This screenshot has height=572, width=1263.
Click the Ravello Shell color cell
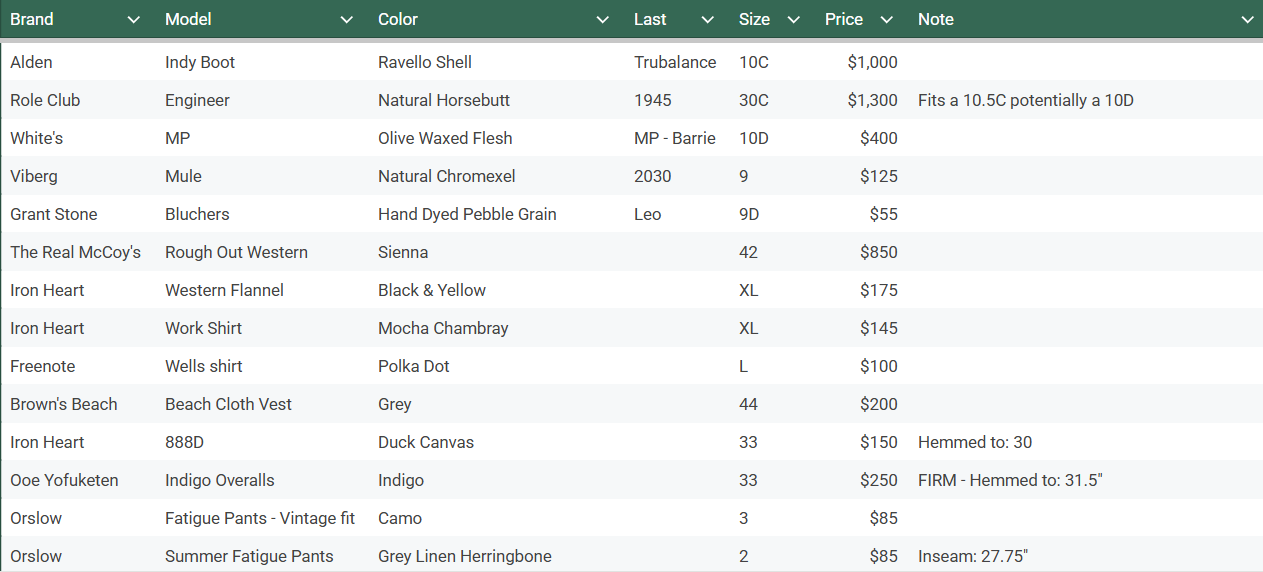tap(425, 62)
